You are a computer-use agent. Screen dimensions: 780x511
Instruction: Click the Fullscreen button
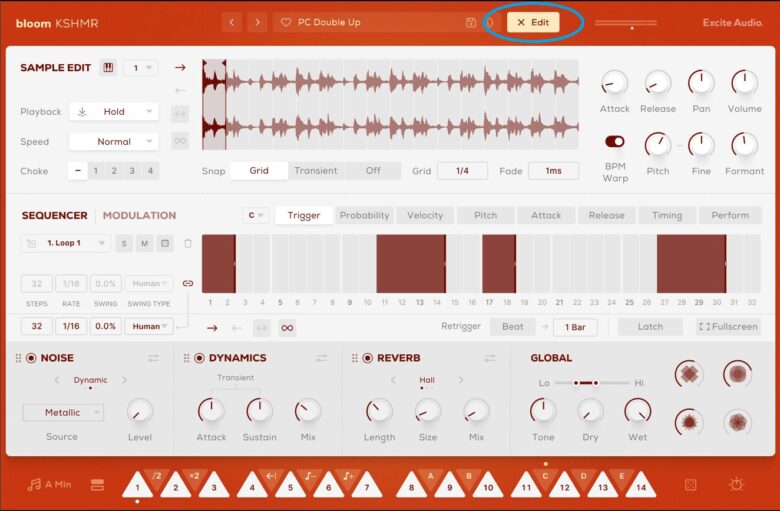point(728,327)
